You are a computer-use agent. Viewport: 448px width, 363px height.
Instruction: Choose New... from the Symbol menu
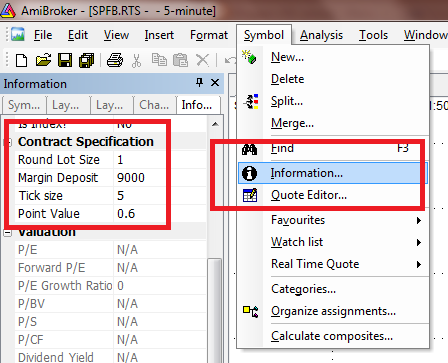(x=333, y=57)
